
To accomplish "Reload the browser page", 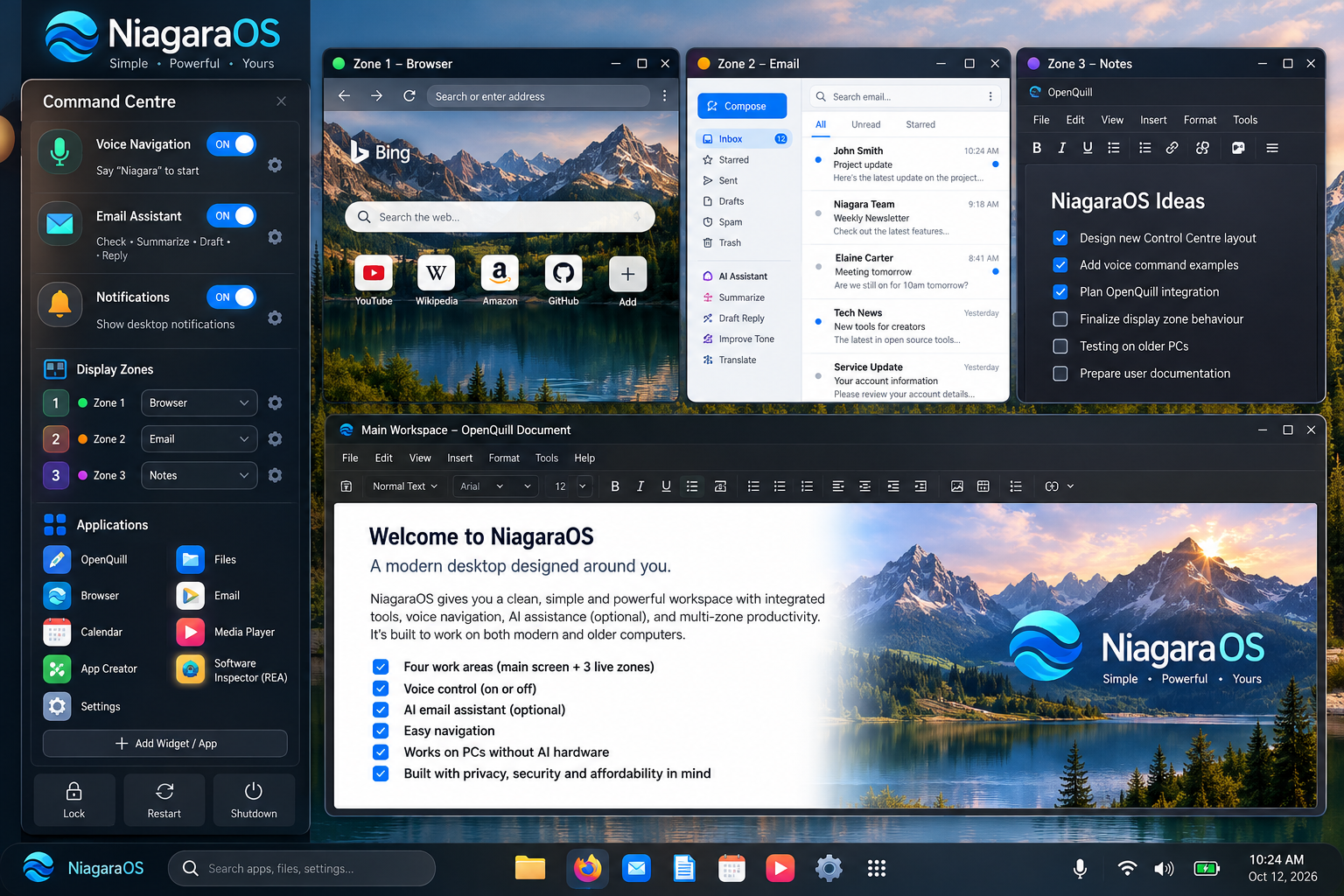I will (409, 96).
